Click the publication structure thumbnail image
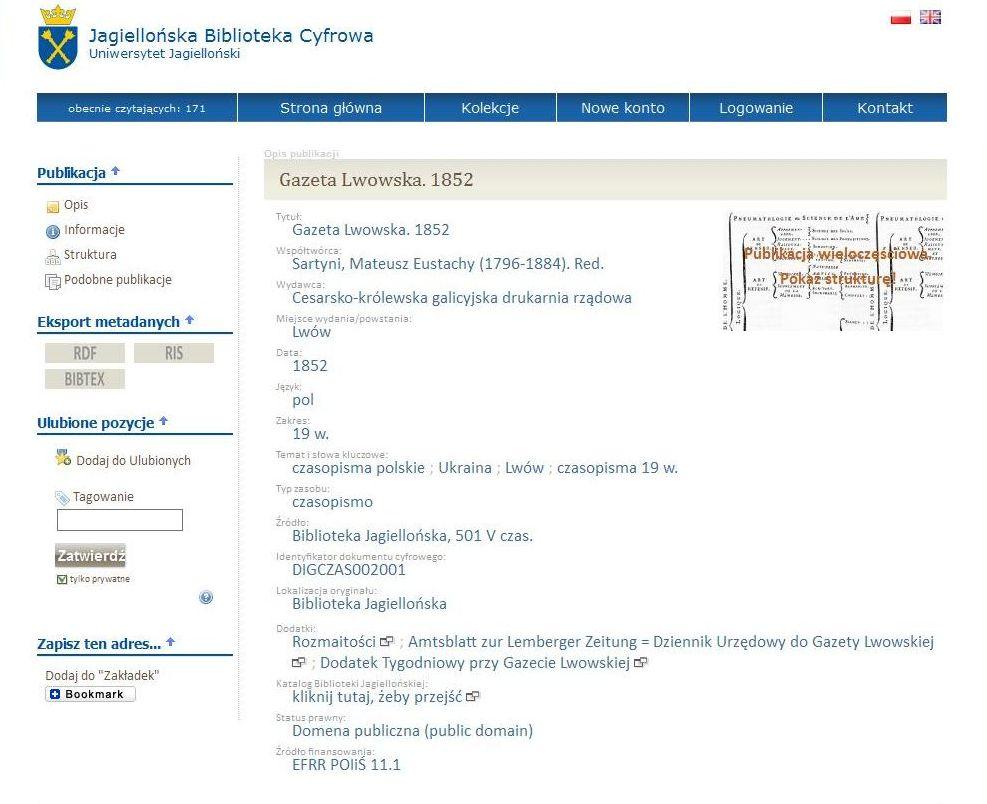Screen dimensions: 987x804 (834, 271)
